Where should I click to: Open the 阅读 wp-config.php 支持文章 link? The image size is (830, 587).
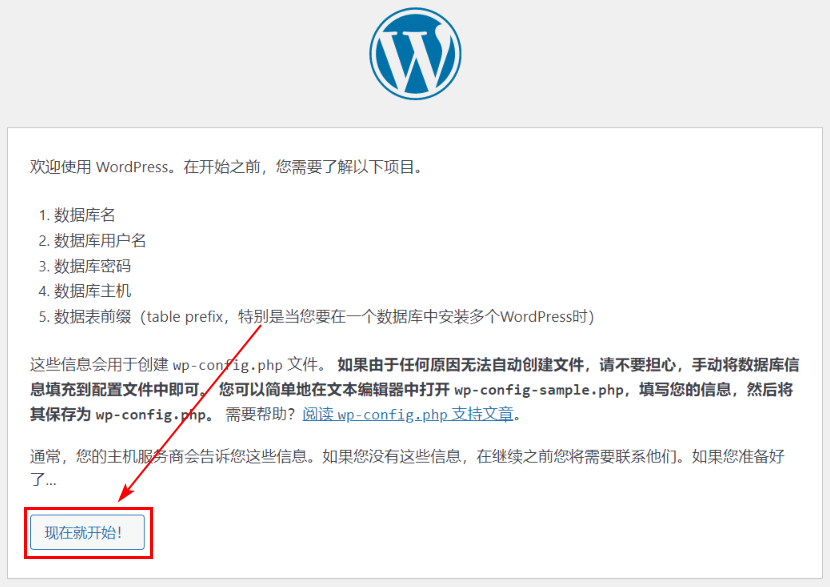tap(408, 414)
